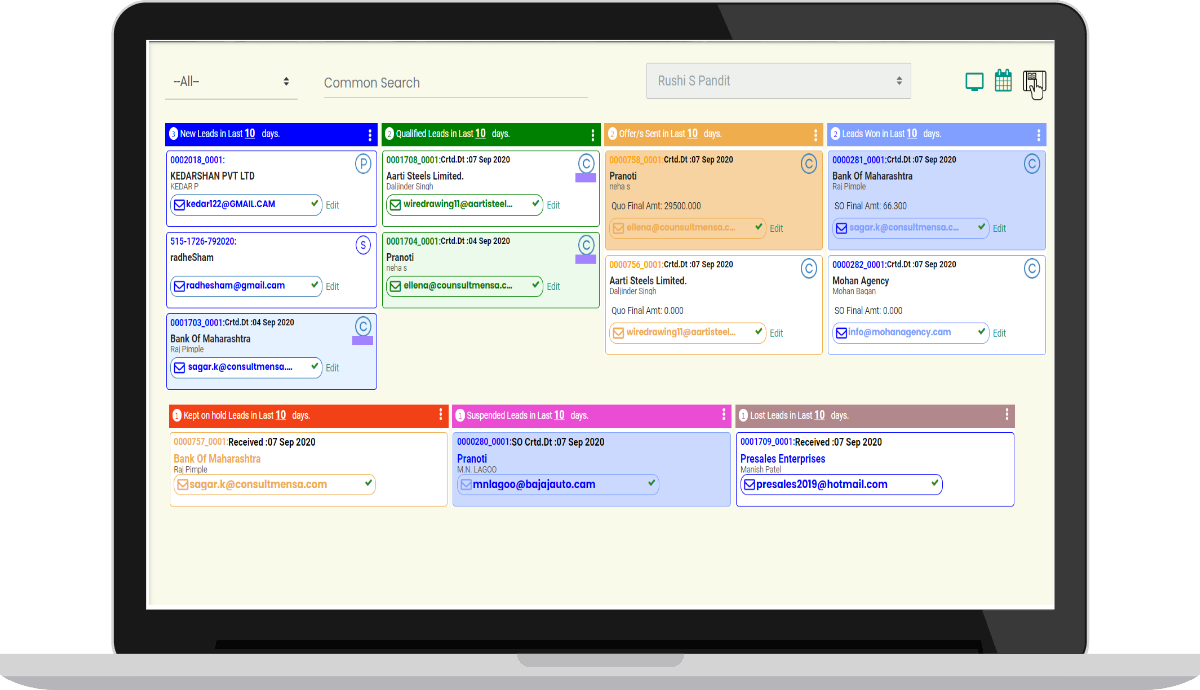Click the monitor view icon
The image size is (1200, 690).
pyautogui.click(x=974, y=82)
